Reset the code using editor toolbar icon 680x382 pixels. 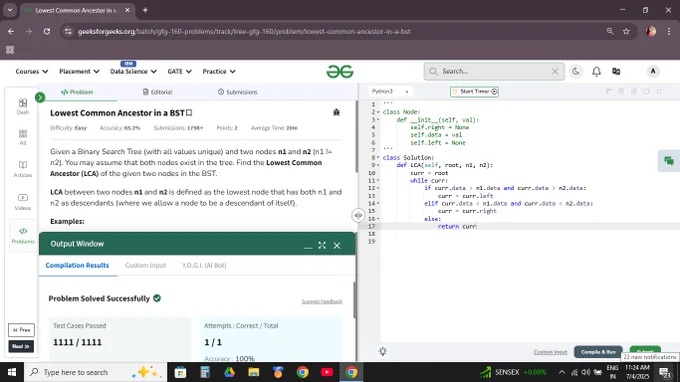(x=646, y=91)
